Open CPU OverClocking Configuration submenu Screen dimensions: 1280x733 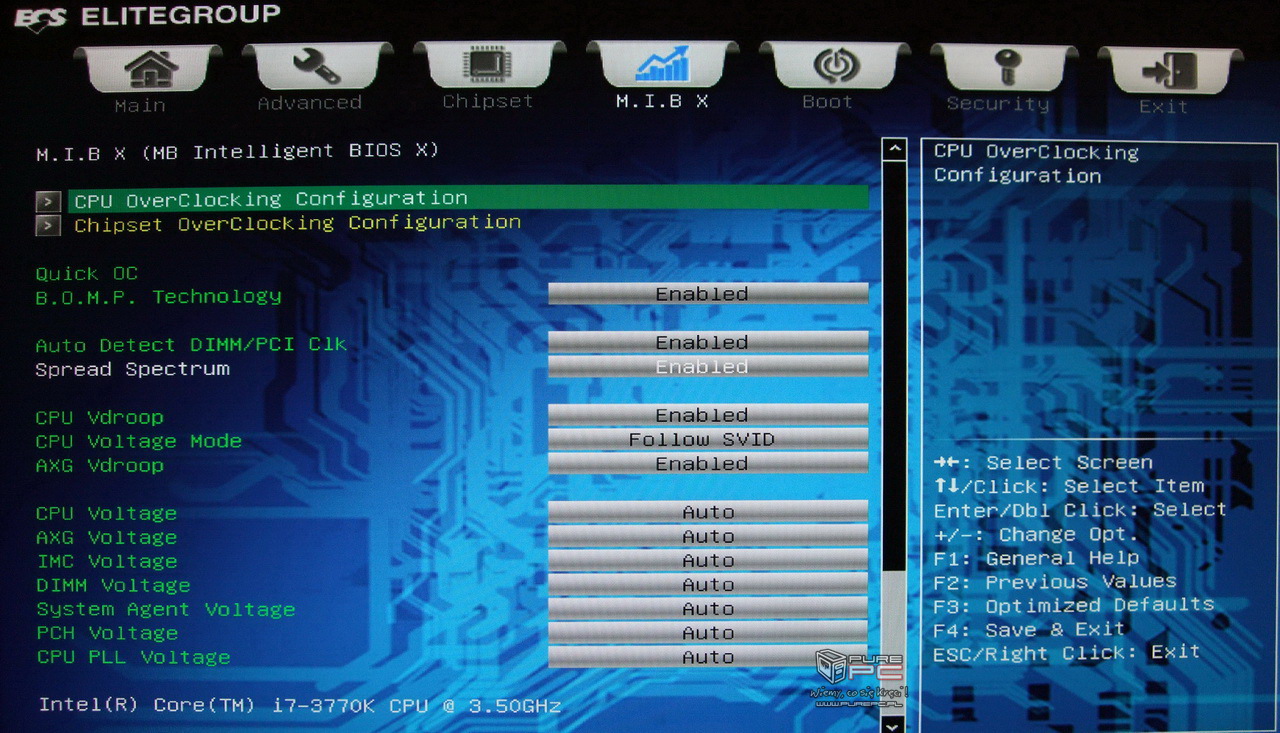(x=468, y=198)
